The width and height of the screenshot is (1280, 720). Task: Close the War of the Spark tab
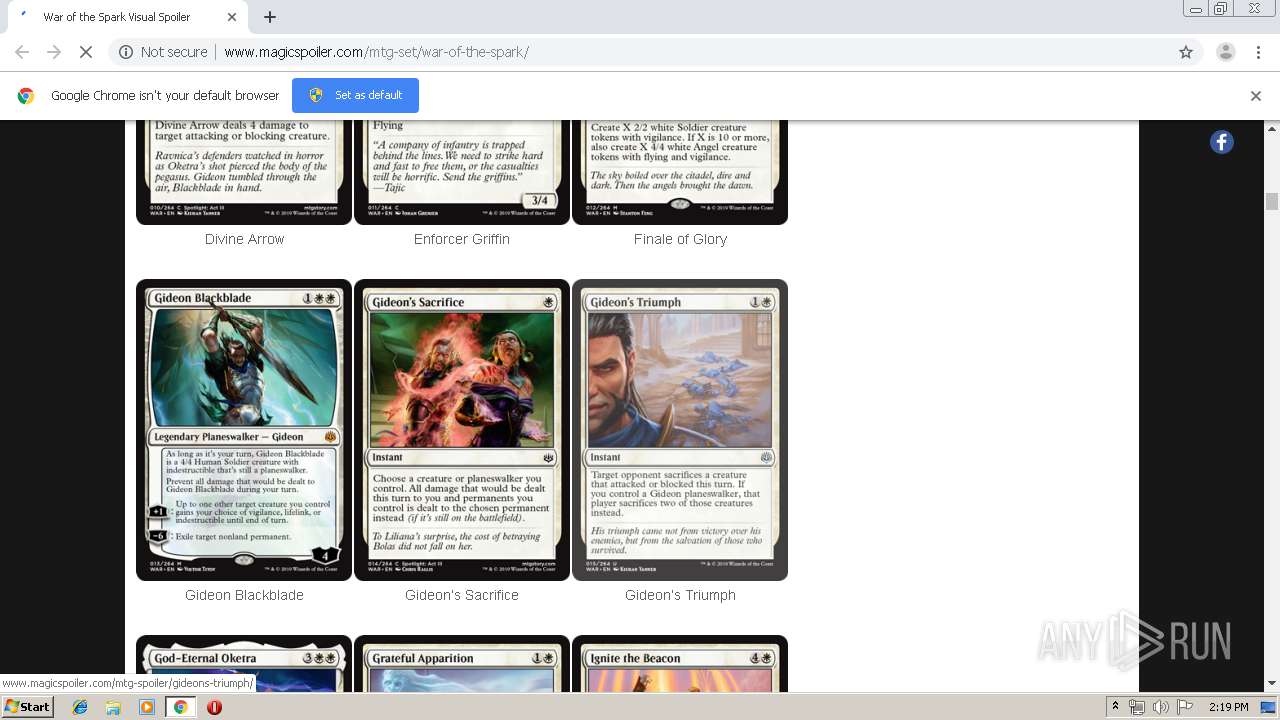click(232, 17)
